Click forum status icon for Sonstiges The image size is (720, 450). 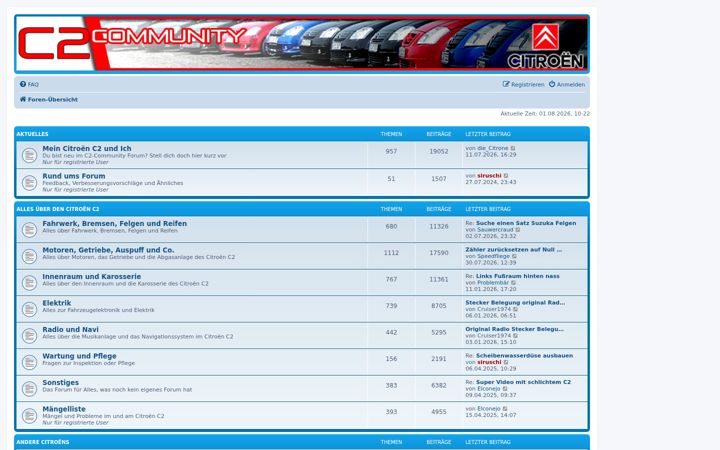click(x=29, y=389)
